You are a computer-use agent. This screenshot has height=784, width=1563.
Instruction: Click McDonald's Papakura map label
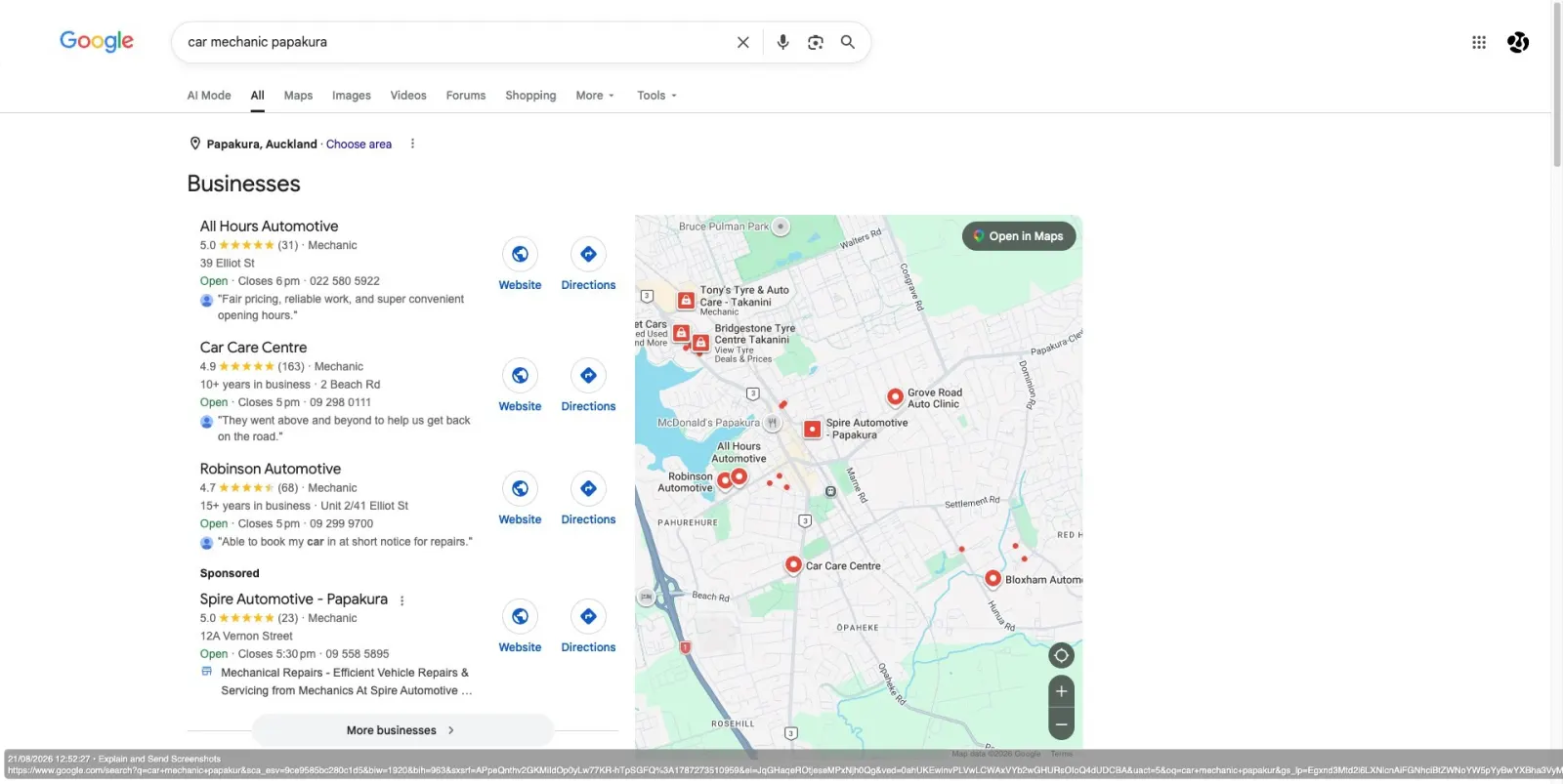(708, 423)
